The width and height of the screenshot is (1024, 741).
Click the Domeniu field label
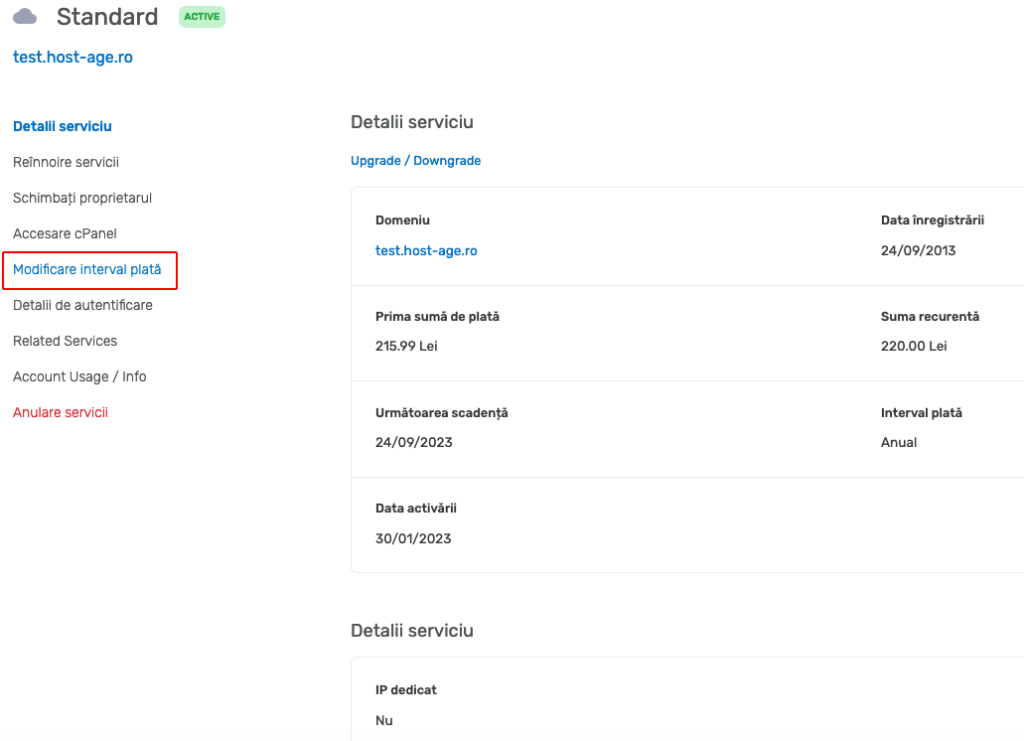400,220
